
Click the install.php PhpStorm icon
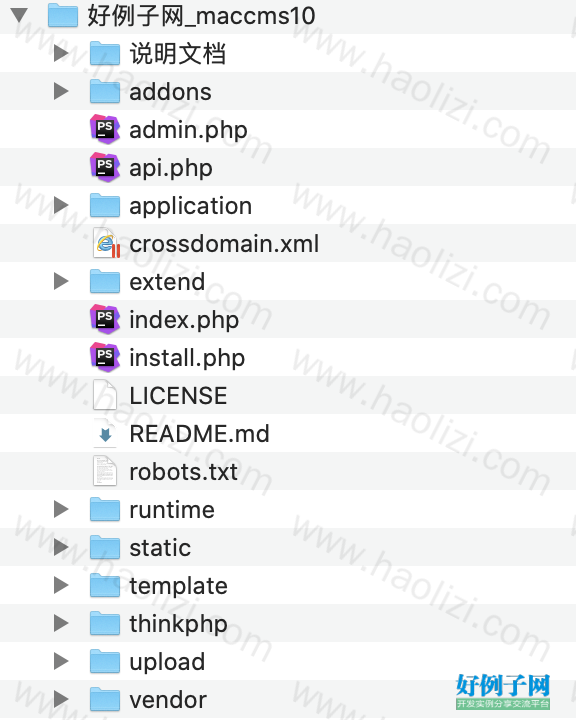[105, 357]
